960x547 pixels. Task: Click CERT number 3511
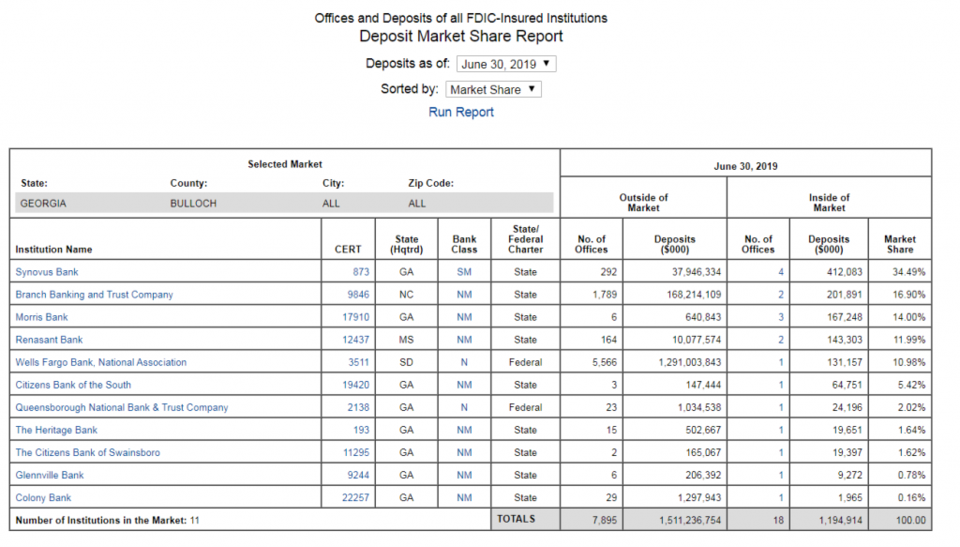[359, 363]
